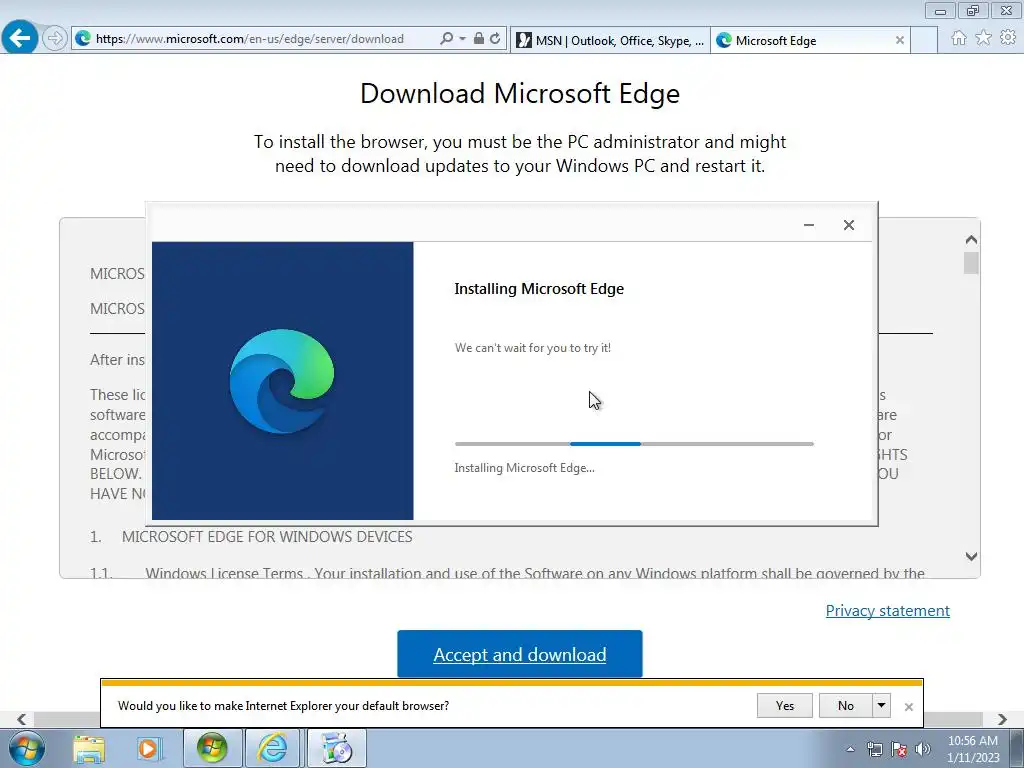Click license box scroll down arrow
The height and width of the screenshot is (768, 1024).
click(x=971, y=556)
